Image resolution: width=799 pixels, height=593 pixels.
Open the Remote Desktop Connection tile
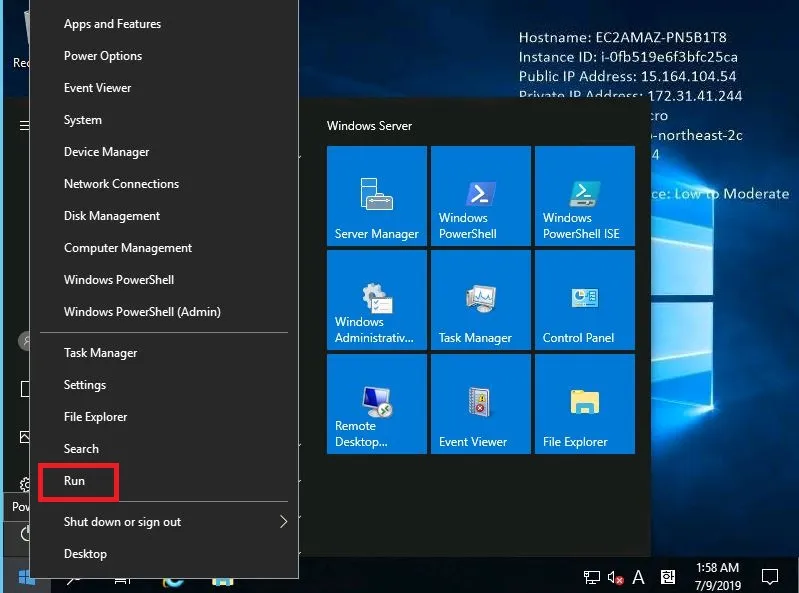(x=377, y=404)
